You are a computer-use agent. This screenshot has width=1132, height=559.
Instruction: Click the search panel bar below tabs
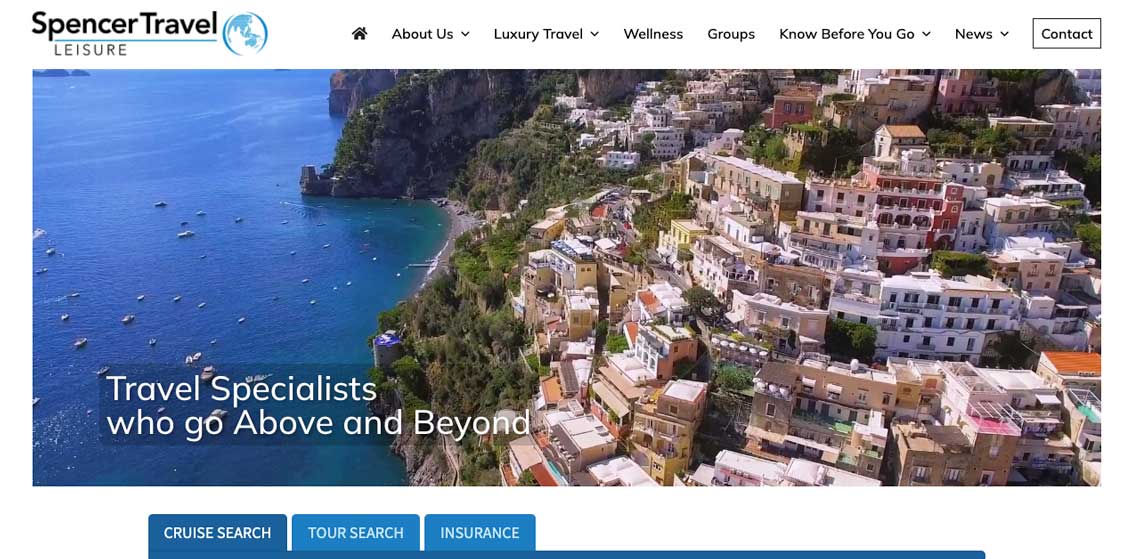(x=567, y=555)
